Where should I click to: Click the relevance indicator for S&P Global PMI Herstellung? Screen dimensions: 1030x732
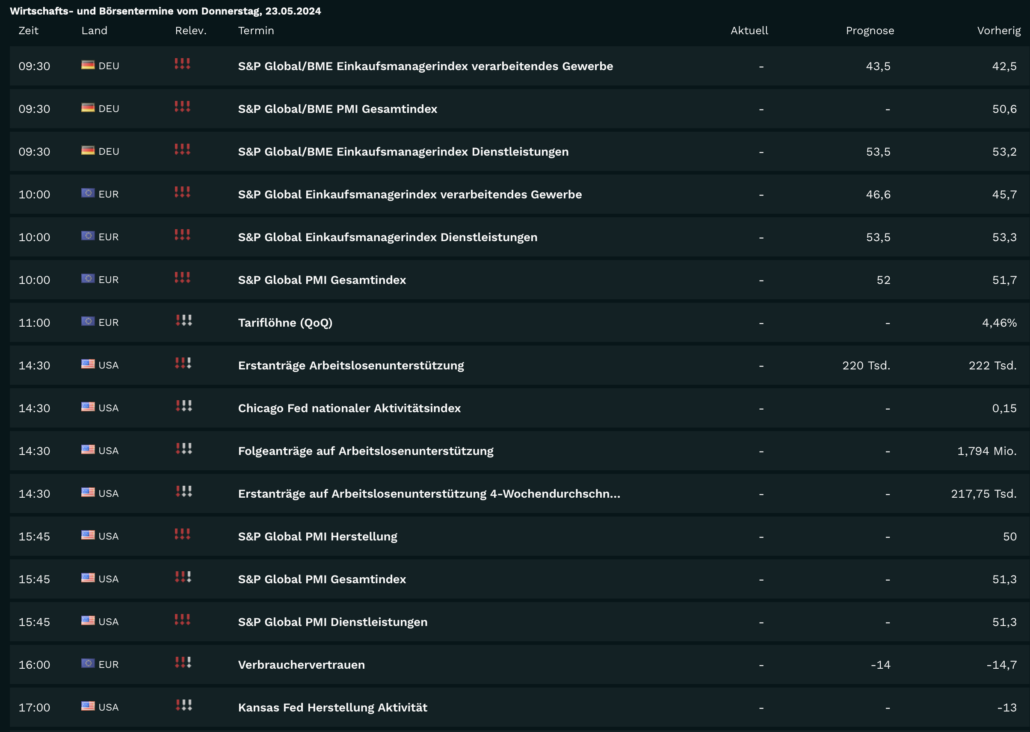pyautogui.click(x=183, y=534)
